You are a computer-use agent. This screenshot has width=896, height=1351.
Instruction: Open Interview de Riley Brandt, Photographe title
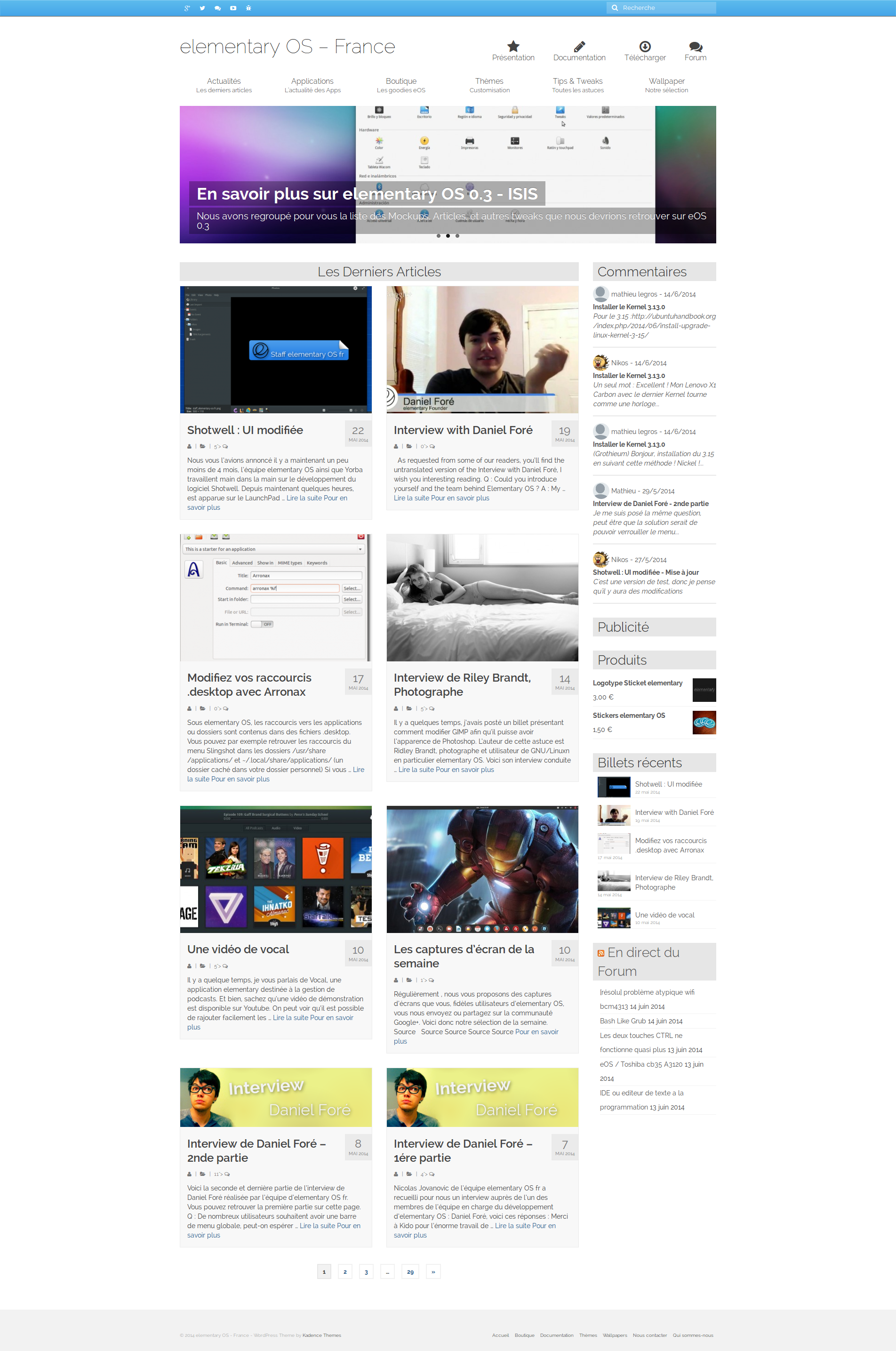462,684
